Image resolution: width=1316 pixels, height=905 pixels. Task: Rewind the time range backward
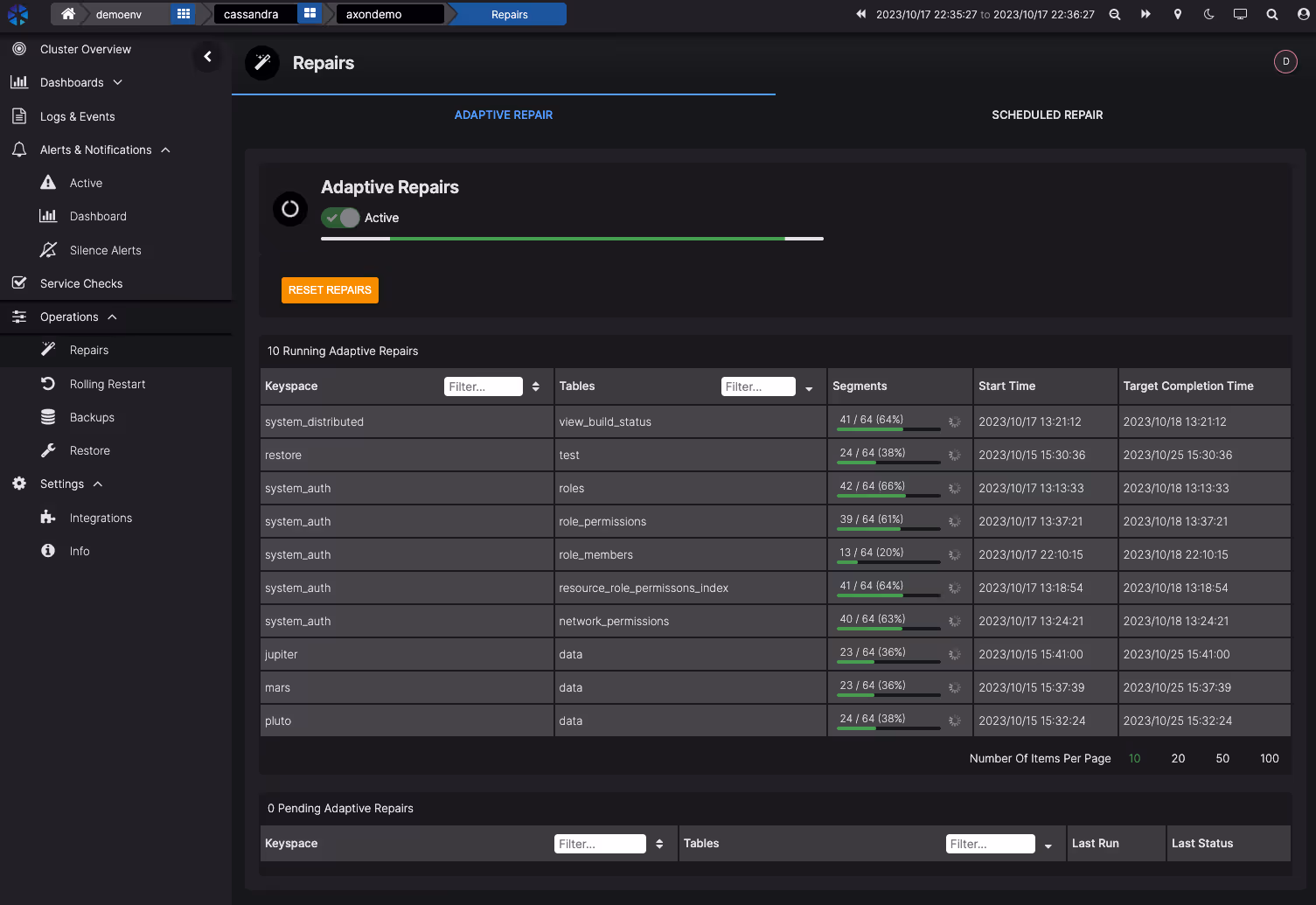[860, 14]
